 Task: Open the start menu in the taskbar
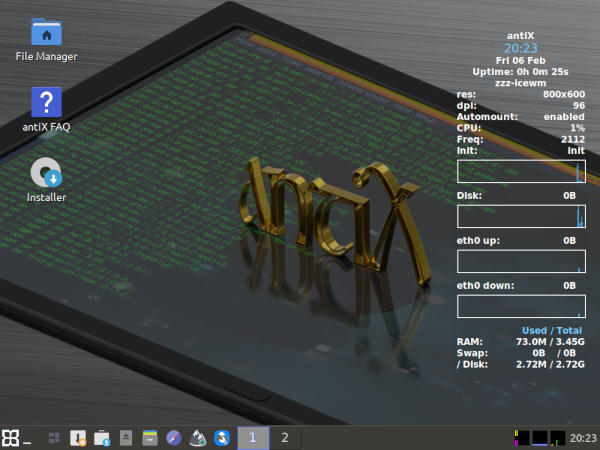[10, 437]
